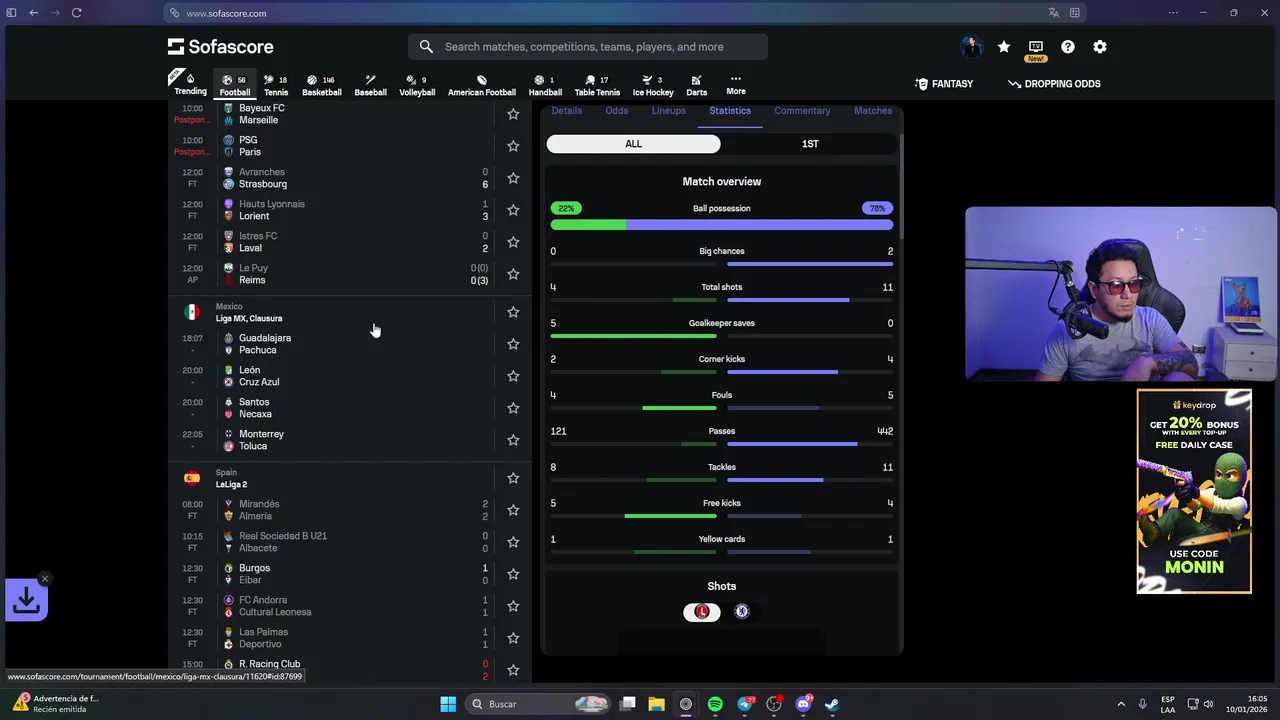Select the Volleyball sport icon
The image size is (1280, 720).
[417, 85]
